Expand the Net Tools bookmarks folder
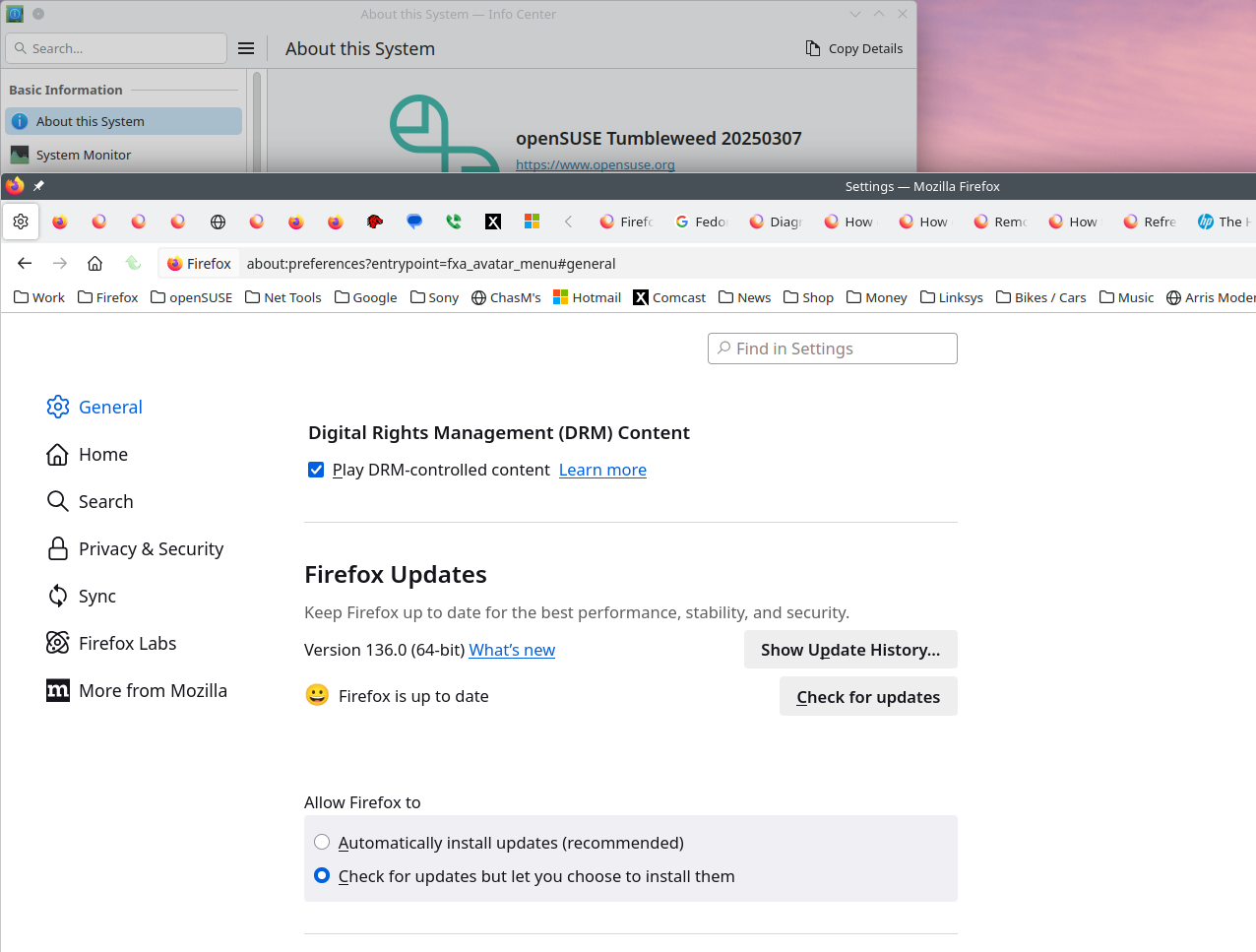This screenshot has width=1256, height=952. (x=283, y=297)
